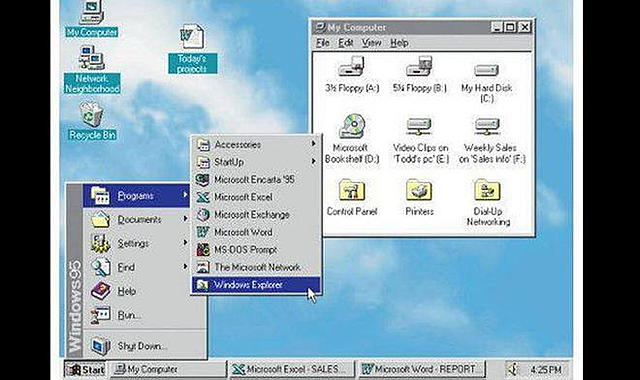640x380 pixels.
Task: Expand the Documents item in Start menu
Action: click(136, 220)
